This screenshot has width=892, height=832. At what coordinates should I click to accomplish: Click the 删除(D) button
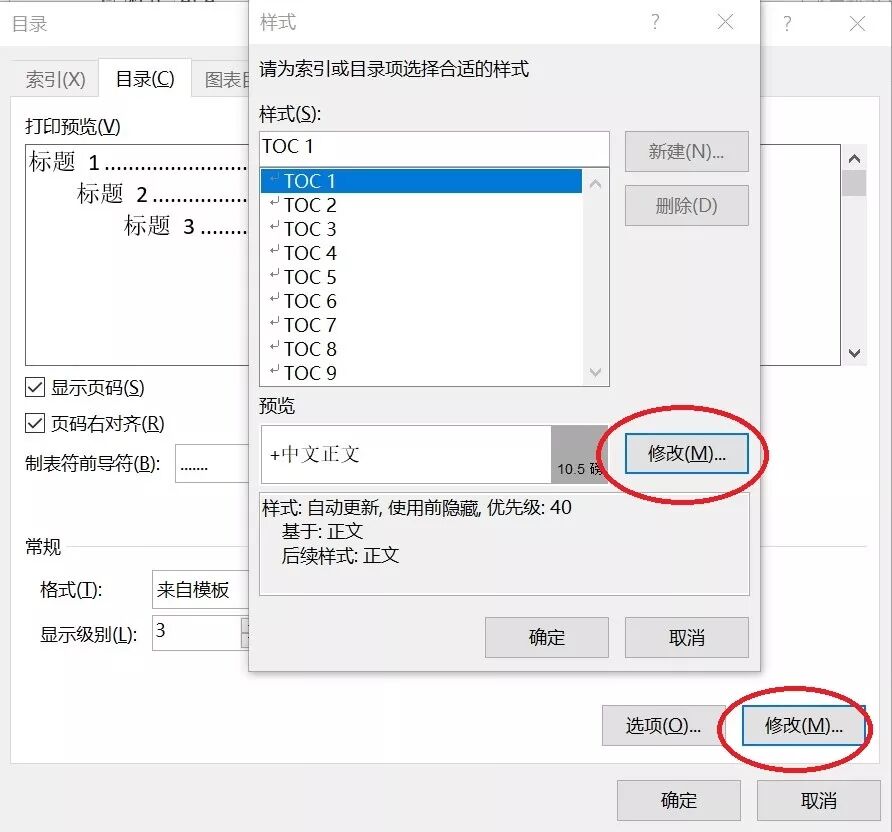pos(688,206)
